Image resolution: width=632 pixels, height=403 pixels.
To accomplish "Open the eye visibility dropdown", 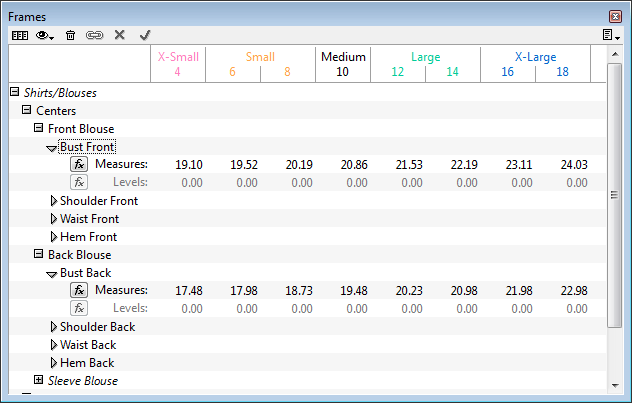I will (x=45, y=35).
